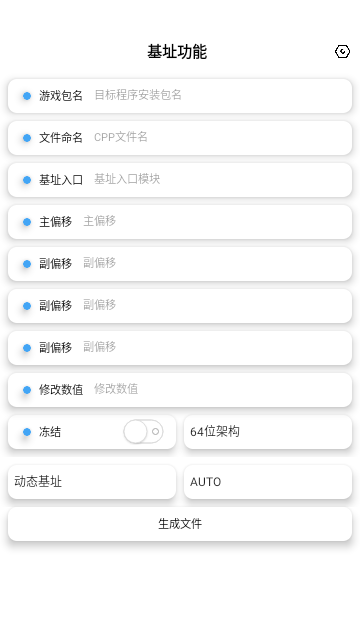360x640 pixels.
Task: Click the blue dot beside 游戏包名
Action: click(x=27, y=96)
